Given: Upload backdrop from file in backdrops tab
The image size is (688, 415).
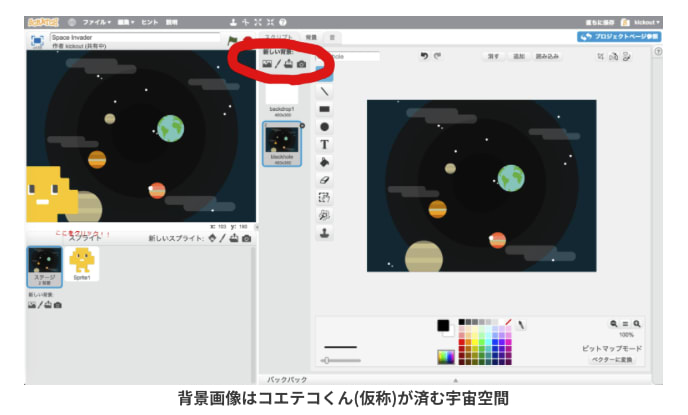Looking at the screenshot, I should point(288,64).
